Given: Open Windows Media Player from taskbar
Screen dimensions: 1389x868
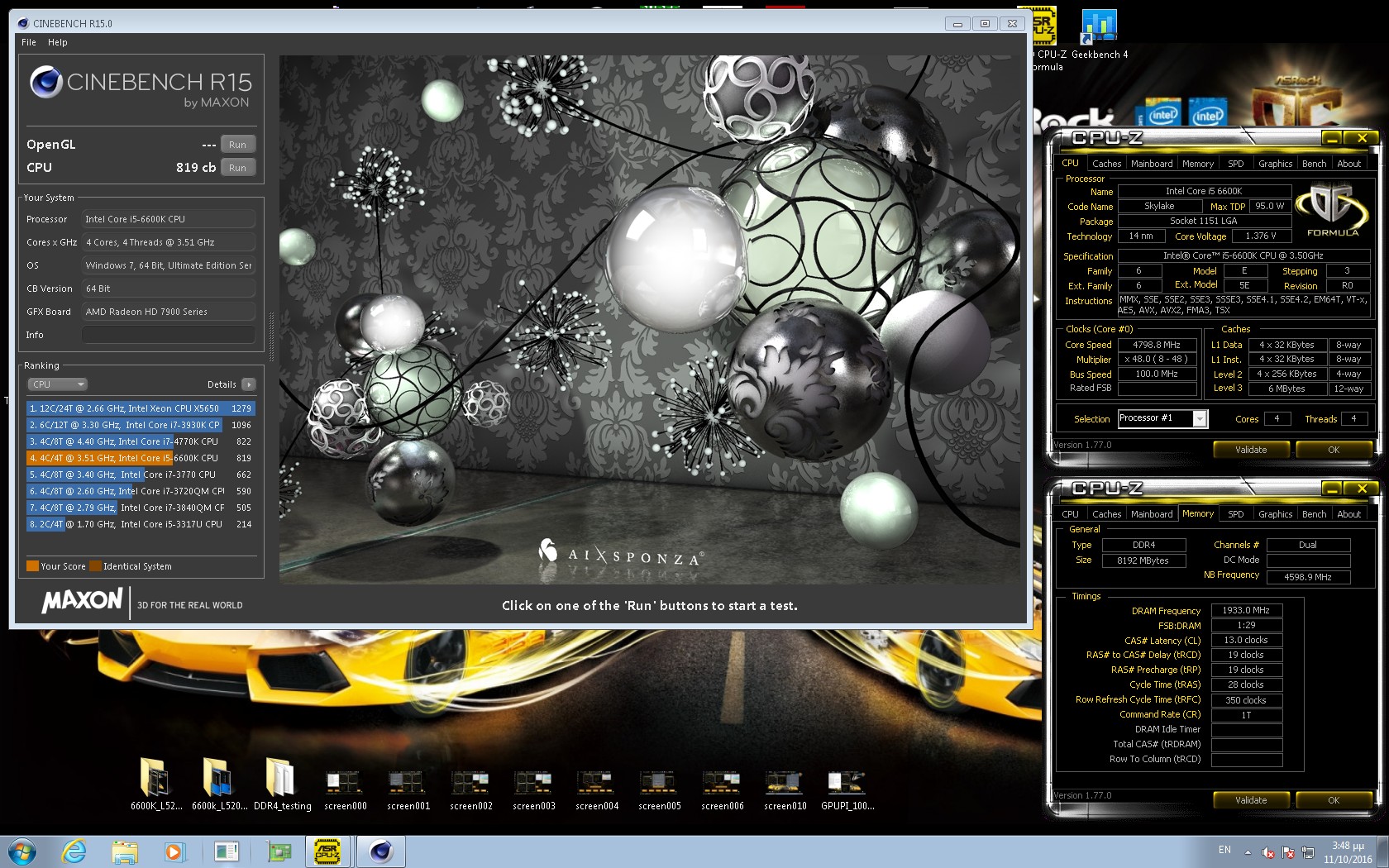Looking at the screenshot, I should pyautogui.click(x=174, y=851).
